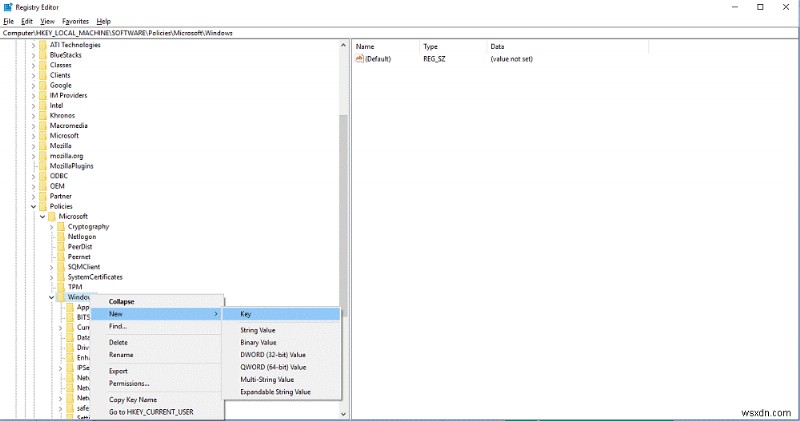Screen dimensions: 800x421
Task: Select the Macromedia folder icon
Action: point(43,126)
